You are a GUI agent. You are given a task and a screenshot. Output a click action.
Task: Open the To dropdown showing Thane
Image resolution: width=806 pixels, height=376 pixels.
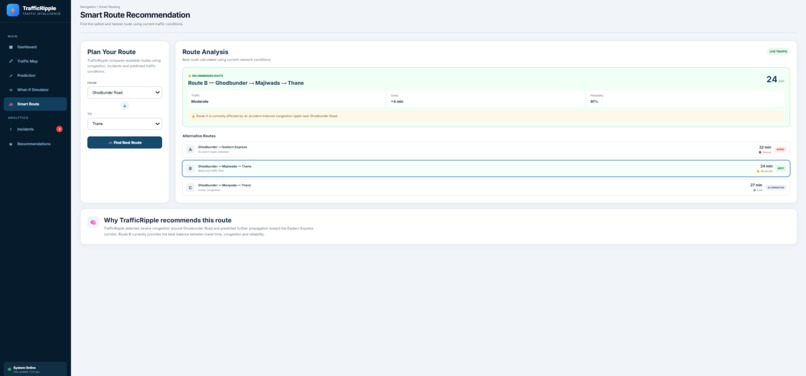tap(124, 124)
